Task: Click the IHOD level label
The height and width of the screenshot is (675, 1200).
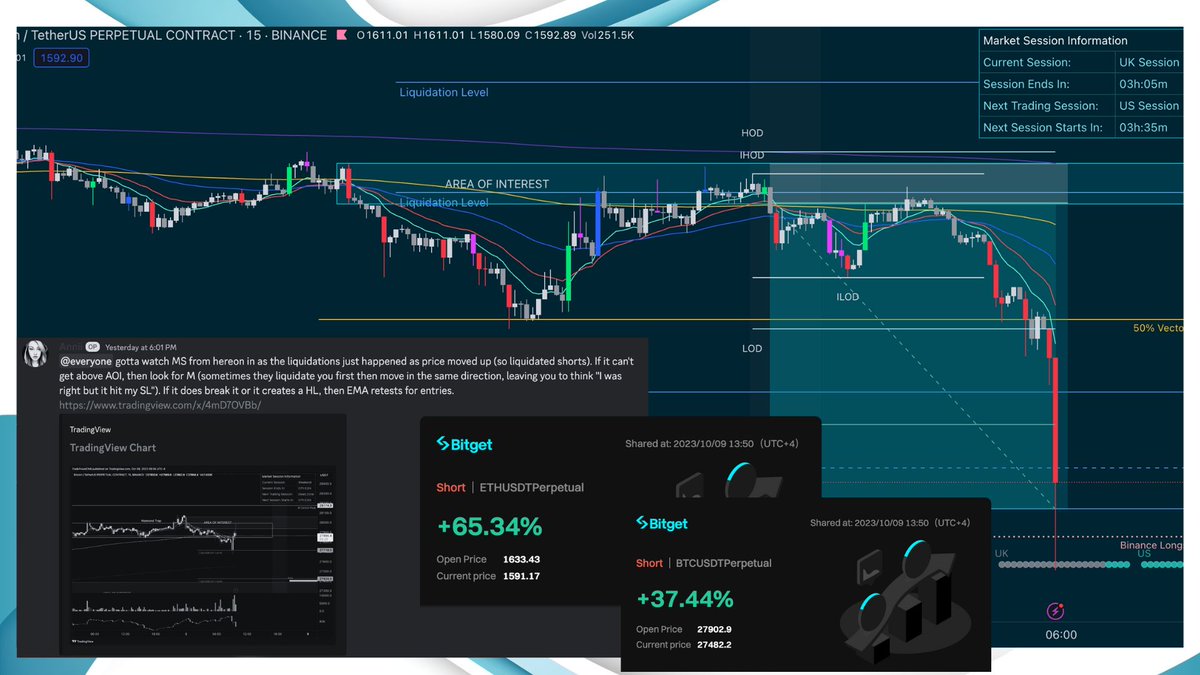Action: pos(752,155)
